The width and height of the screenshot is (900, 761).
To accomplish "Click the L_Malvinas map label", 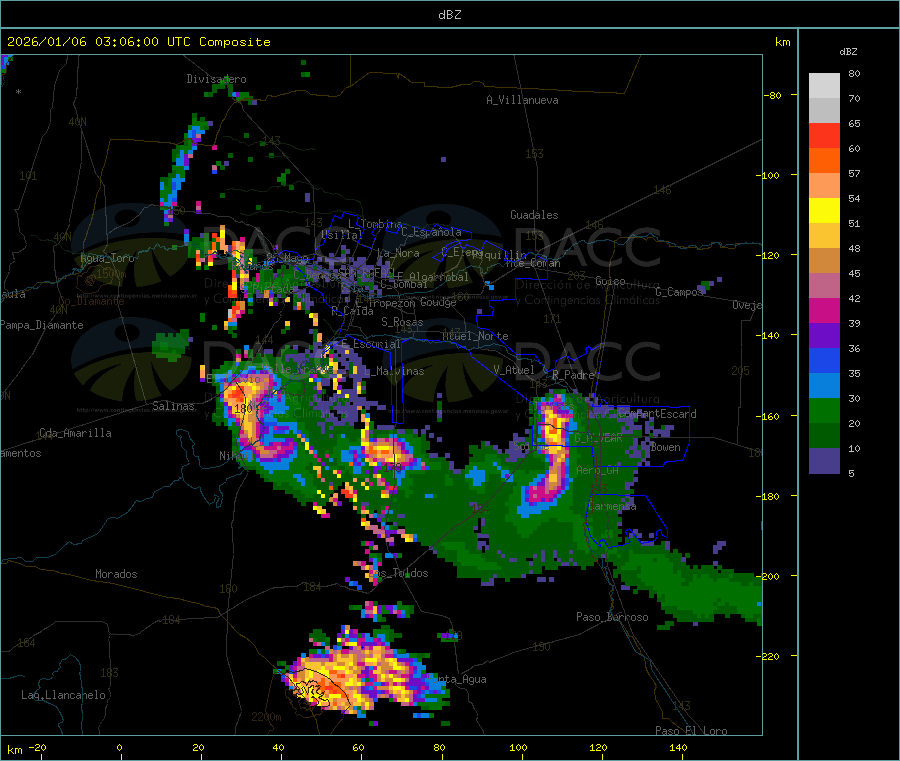I will pyautogui.click(x=394, y=371).
